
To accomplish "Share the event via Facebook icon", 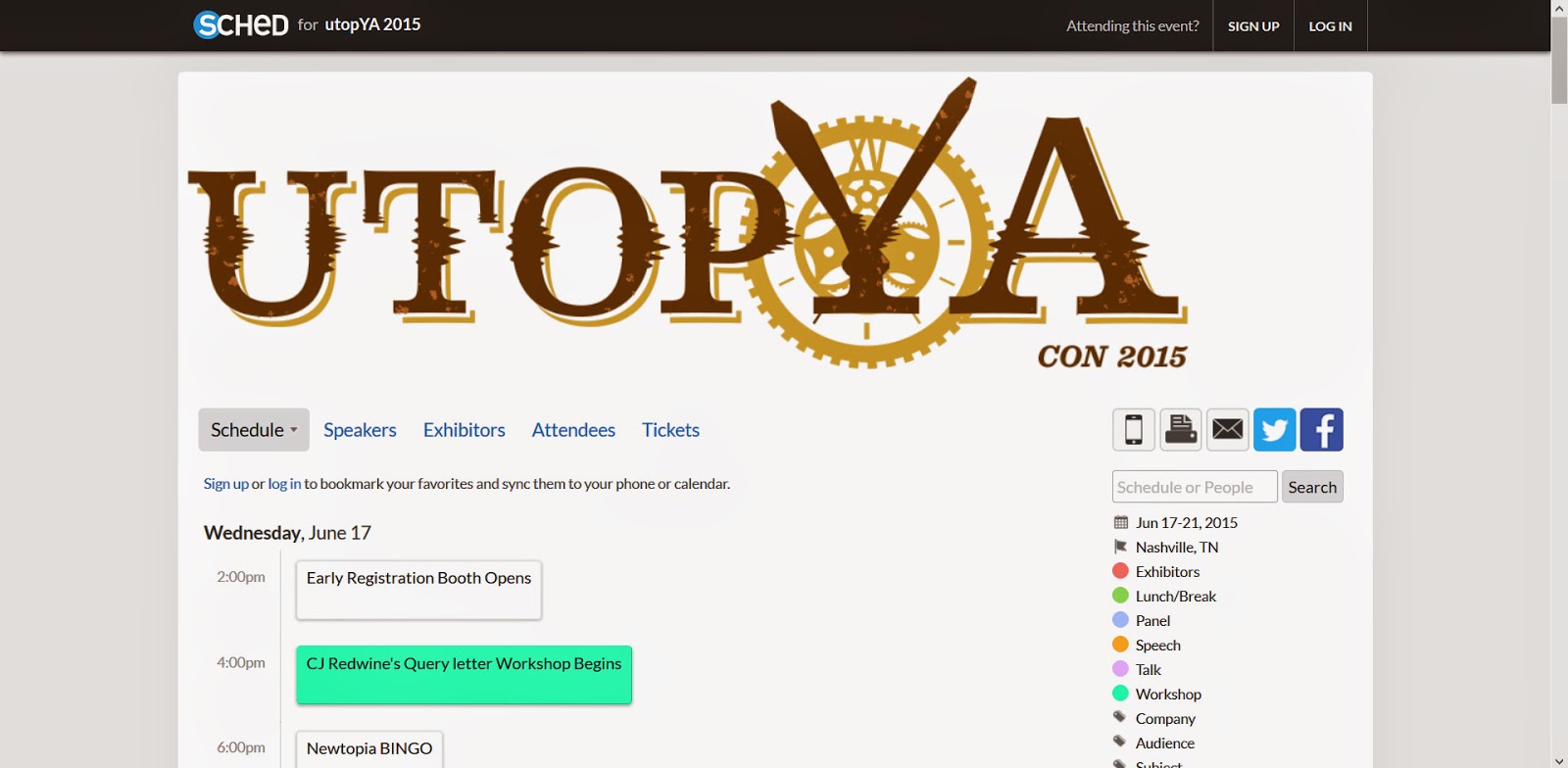I will [1322, 430].
